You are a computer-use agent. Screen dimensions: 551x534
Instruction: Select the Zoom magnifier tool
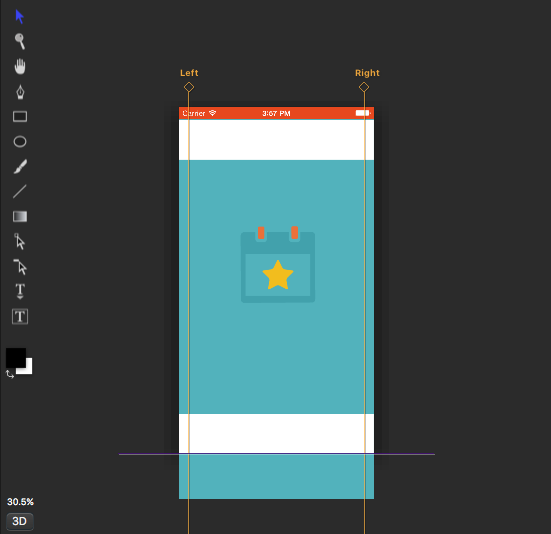(x=20, y=41)
